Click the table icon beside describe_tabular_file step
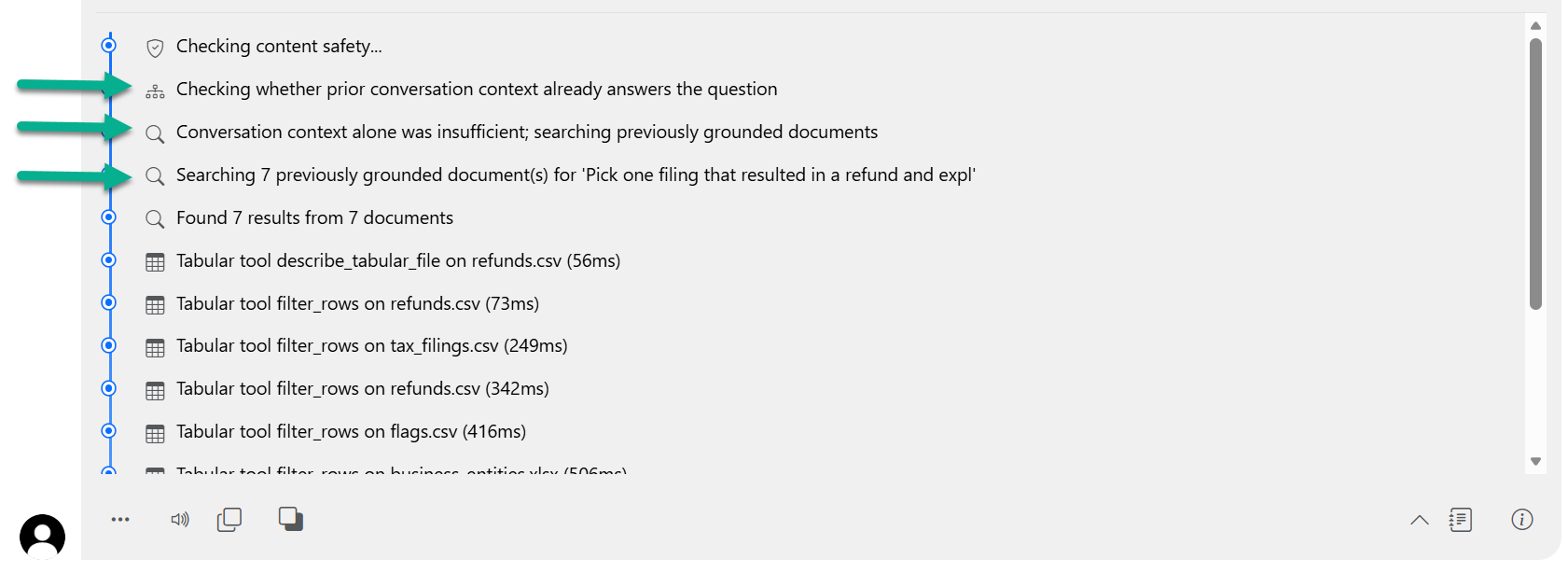This screenshot has height=573, width=1568. tap(155, 261)
